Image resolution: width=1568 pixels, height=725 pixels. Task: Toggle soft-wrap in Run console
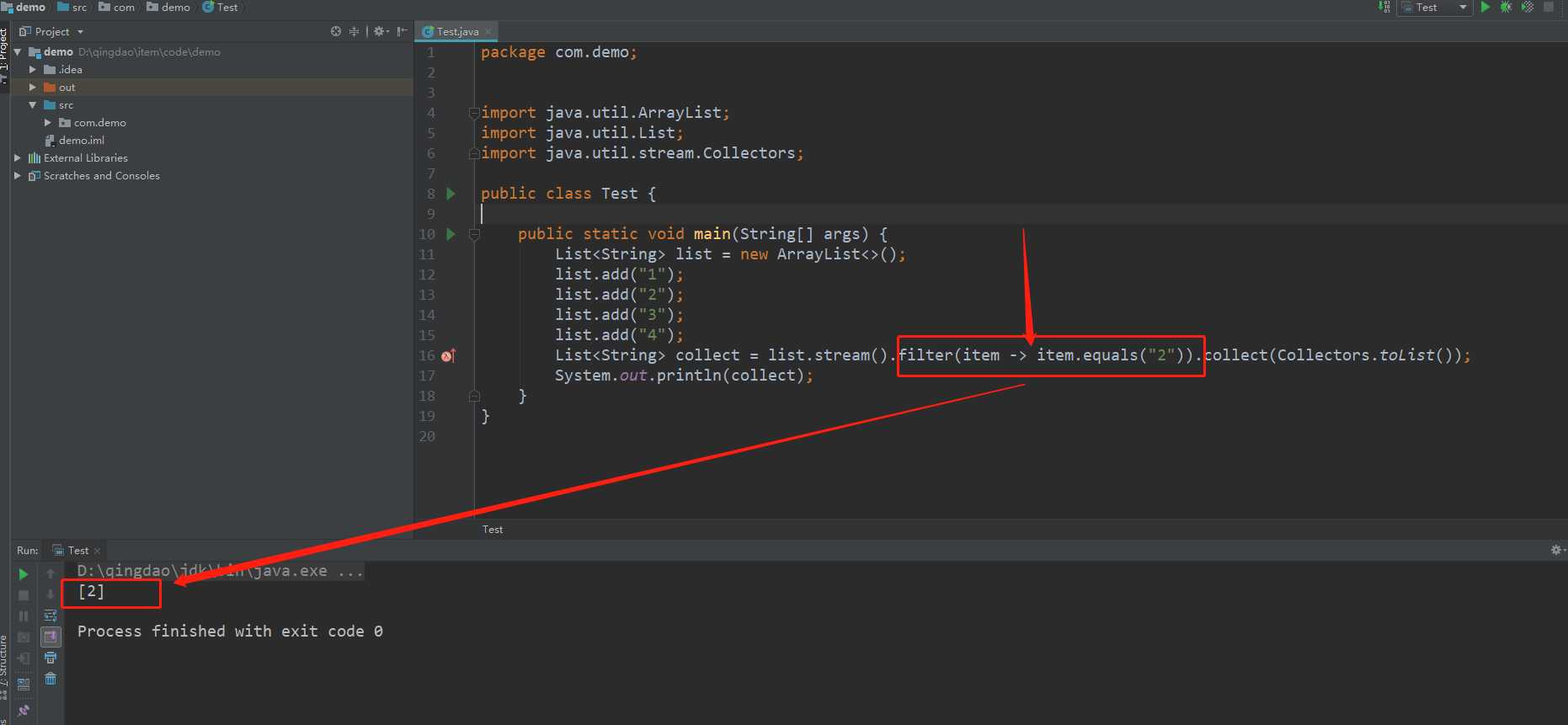tap(51, 616)
